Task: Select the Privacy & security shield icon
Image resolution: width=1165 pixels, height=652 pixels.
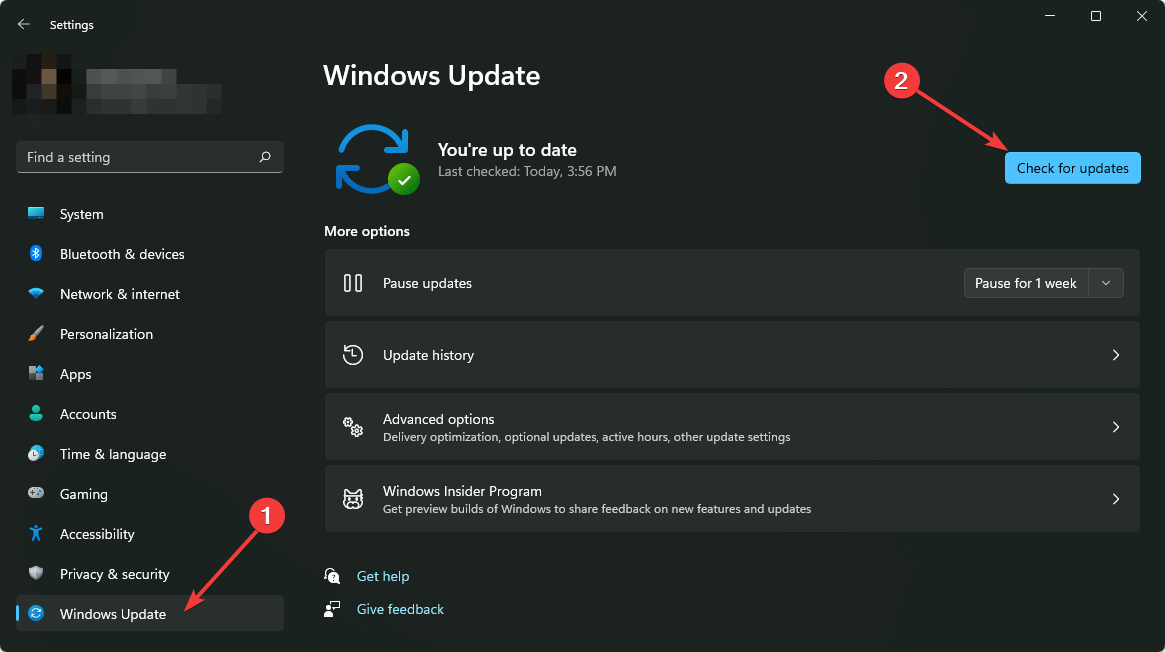Action: pyautogui.click(x=34, y=573)
